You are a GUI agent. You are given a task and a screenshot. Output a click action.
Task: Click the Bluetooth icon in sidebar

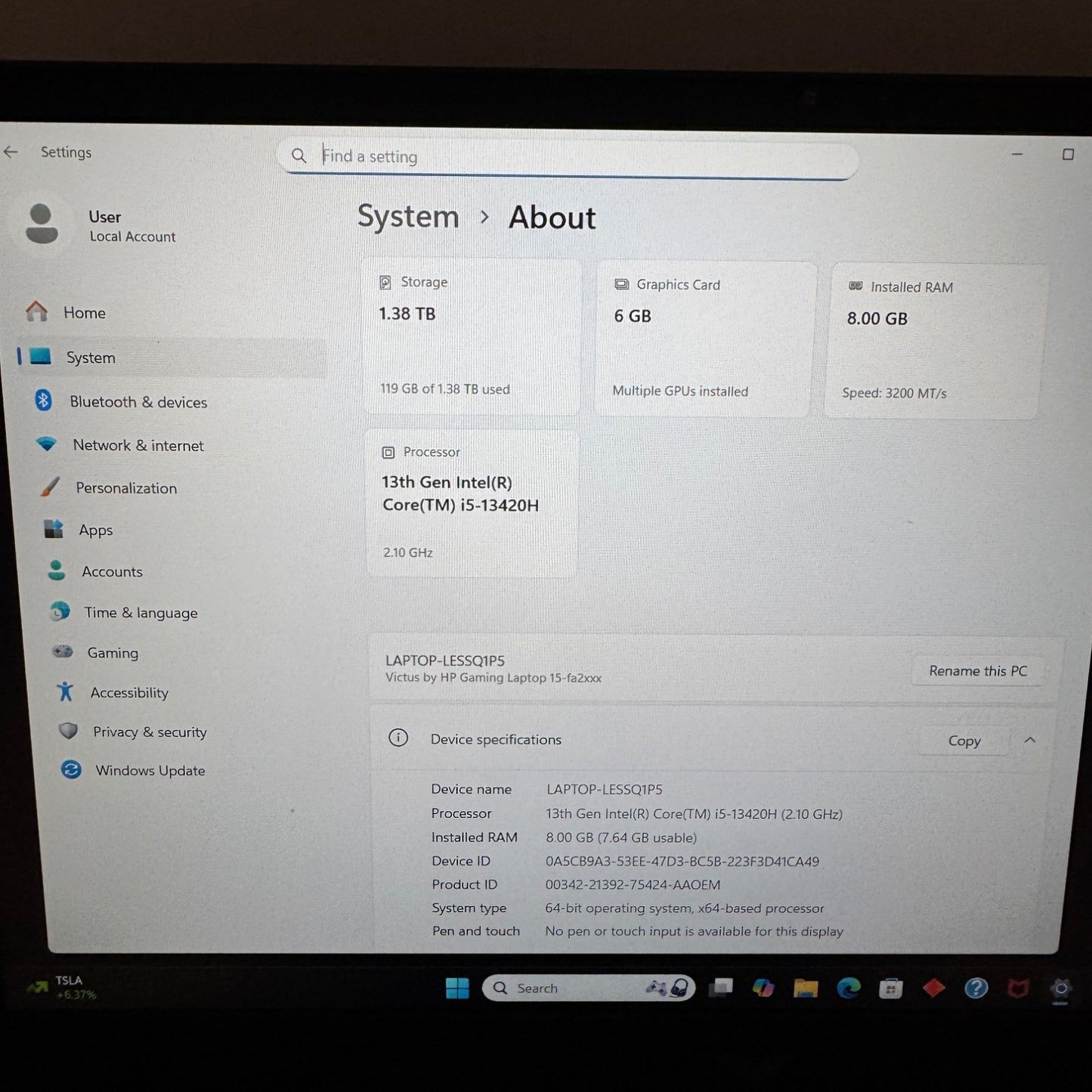click(x=43, y=401)
